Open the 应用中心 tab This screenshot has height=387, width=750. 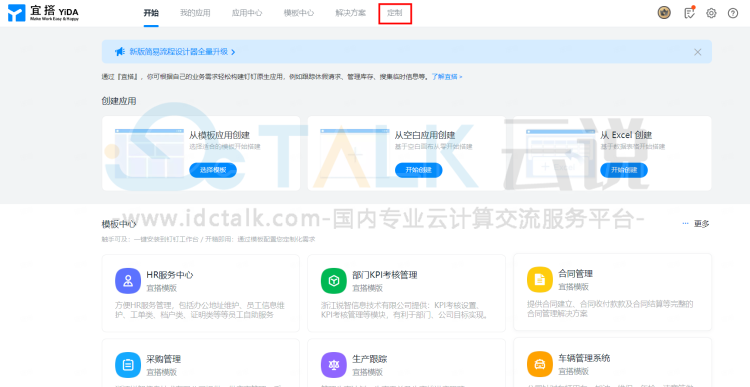click(x=247, y=13)
